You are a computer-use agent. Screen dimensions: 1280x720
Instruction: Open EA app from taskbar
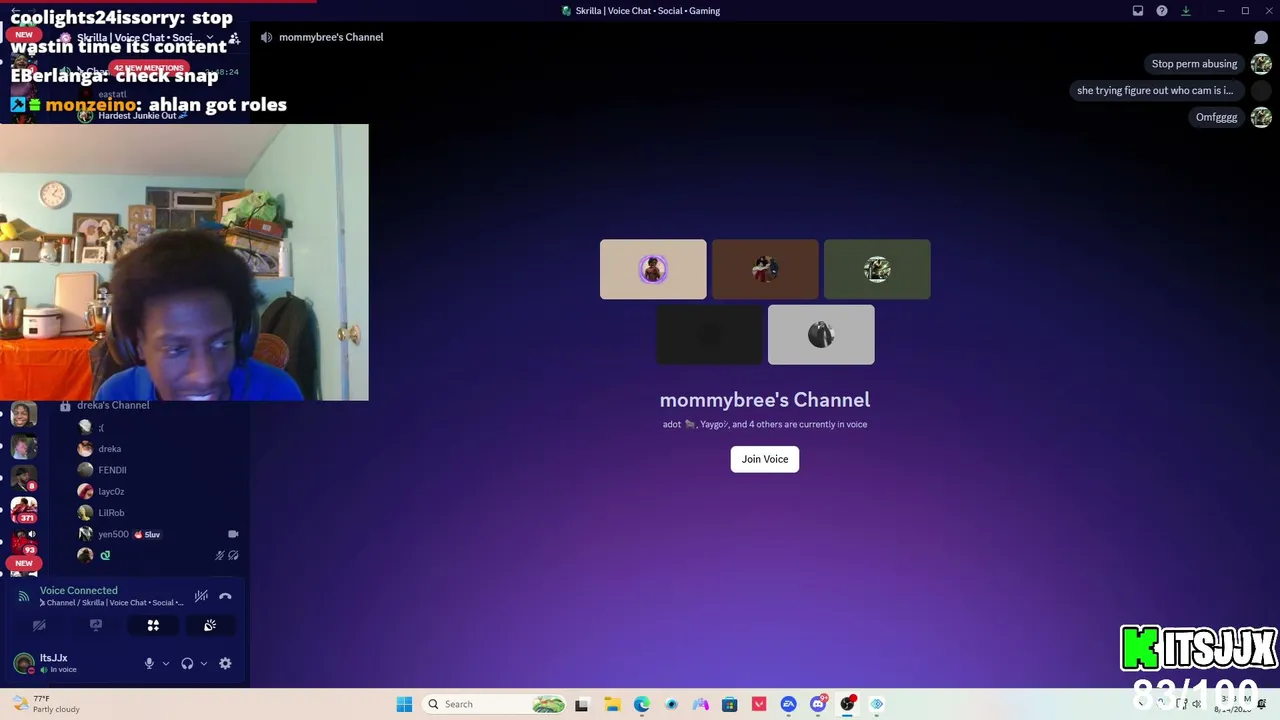[789, 704]
